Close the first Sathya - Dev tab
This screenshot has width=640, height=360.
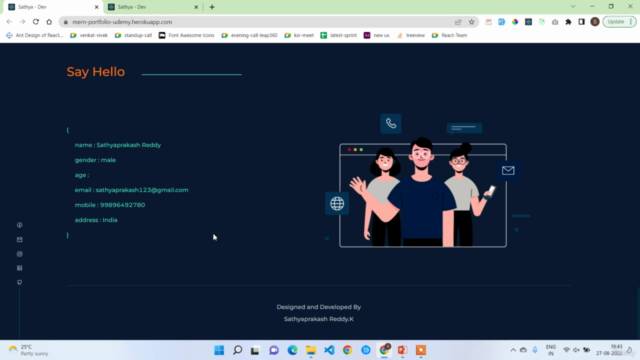pyautogui.click(x=97, y=7)
